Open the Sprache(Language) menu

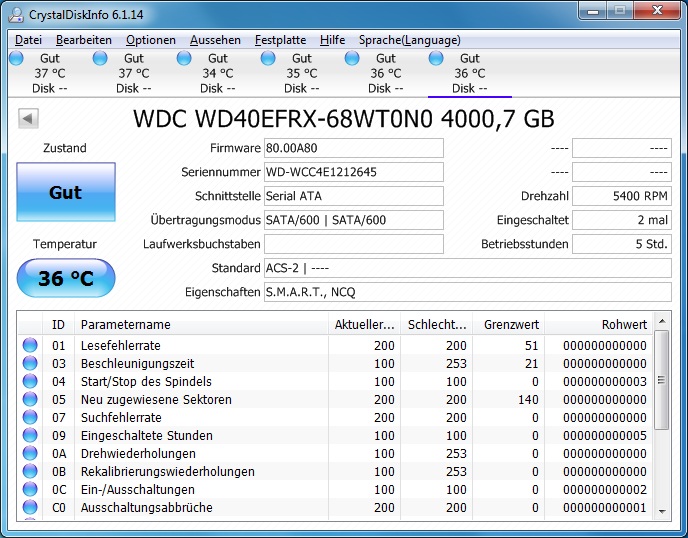(x=410, y=40)
